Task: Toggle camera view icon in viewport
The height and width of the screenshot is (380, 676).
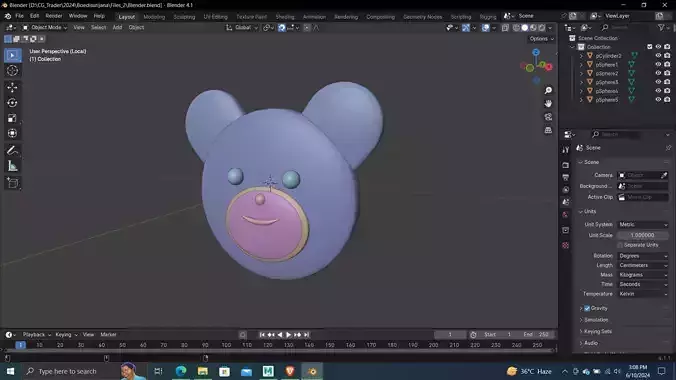Action: tap(548, 117)
